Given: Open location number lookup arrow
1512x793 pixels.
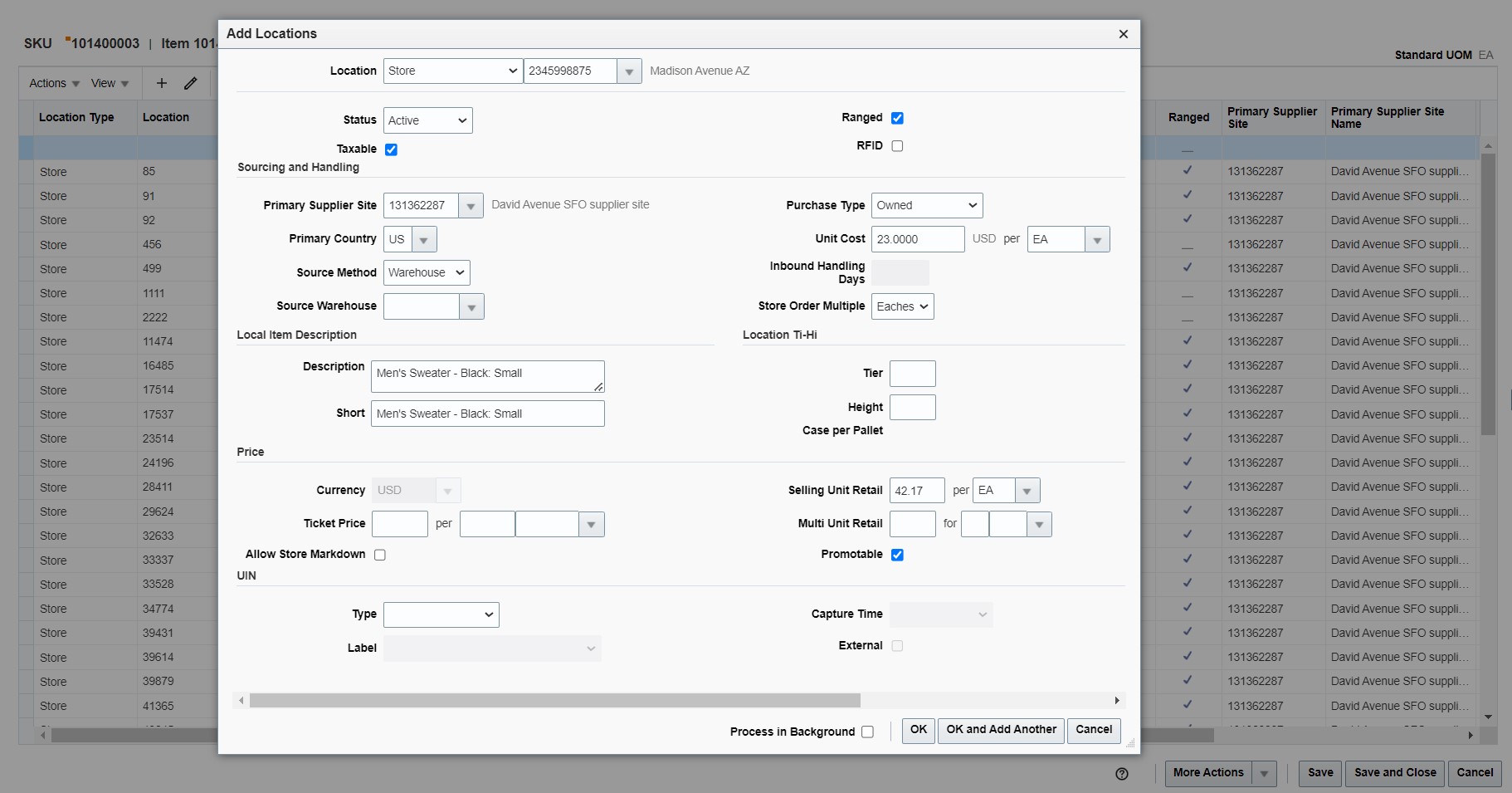Looking at the screenshot, I should (x=629, y=71).
